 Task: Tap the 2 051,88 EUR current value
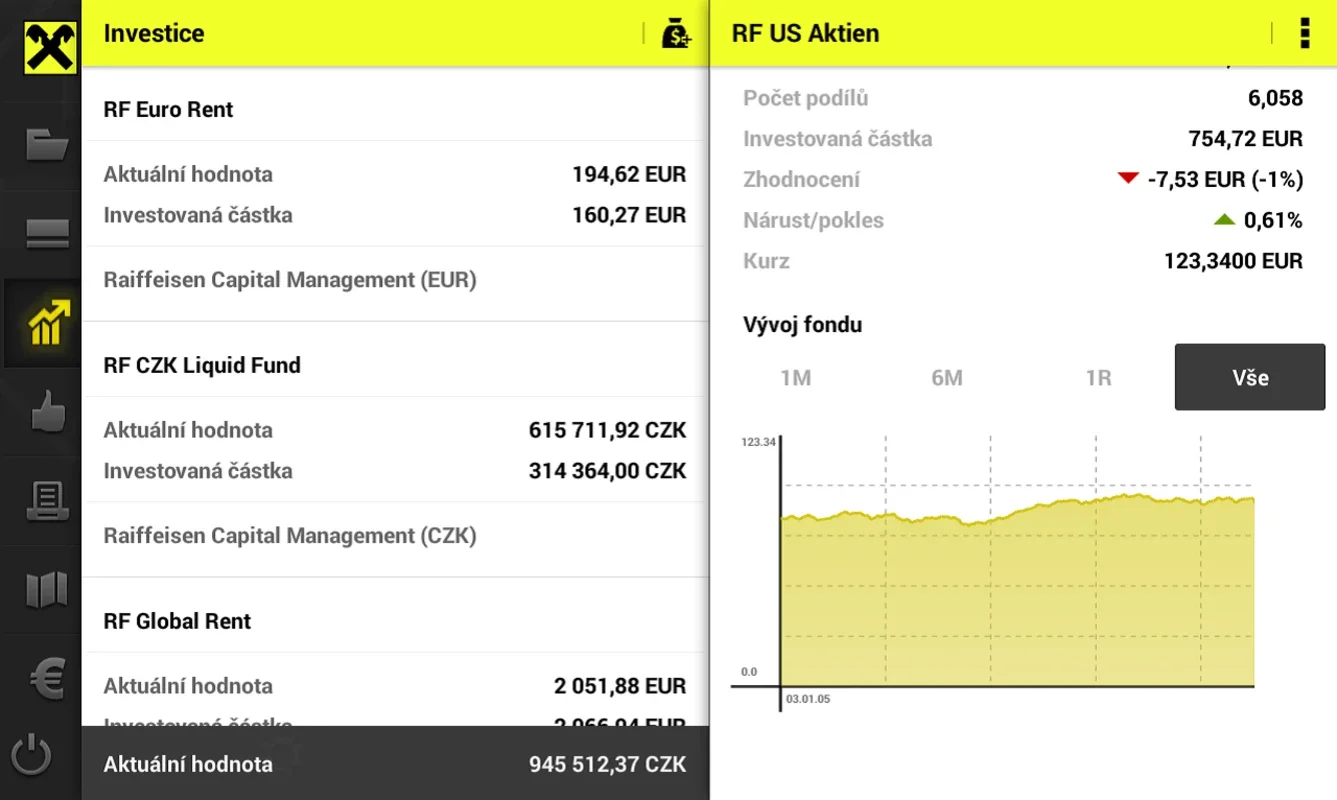pos(620,687)
